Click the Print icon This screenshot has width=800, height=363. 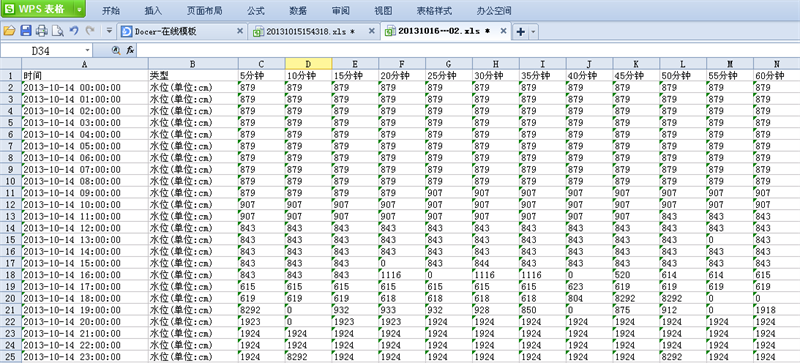click(42, 32)
